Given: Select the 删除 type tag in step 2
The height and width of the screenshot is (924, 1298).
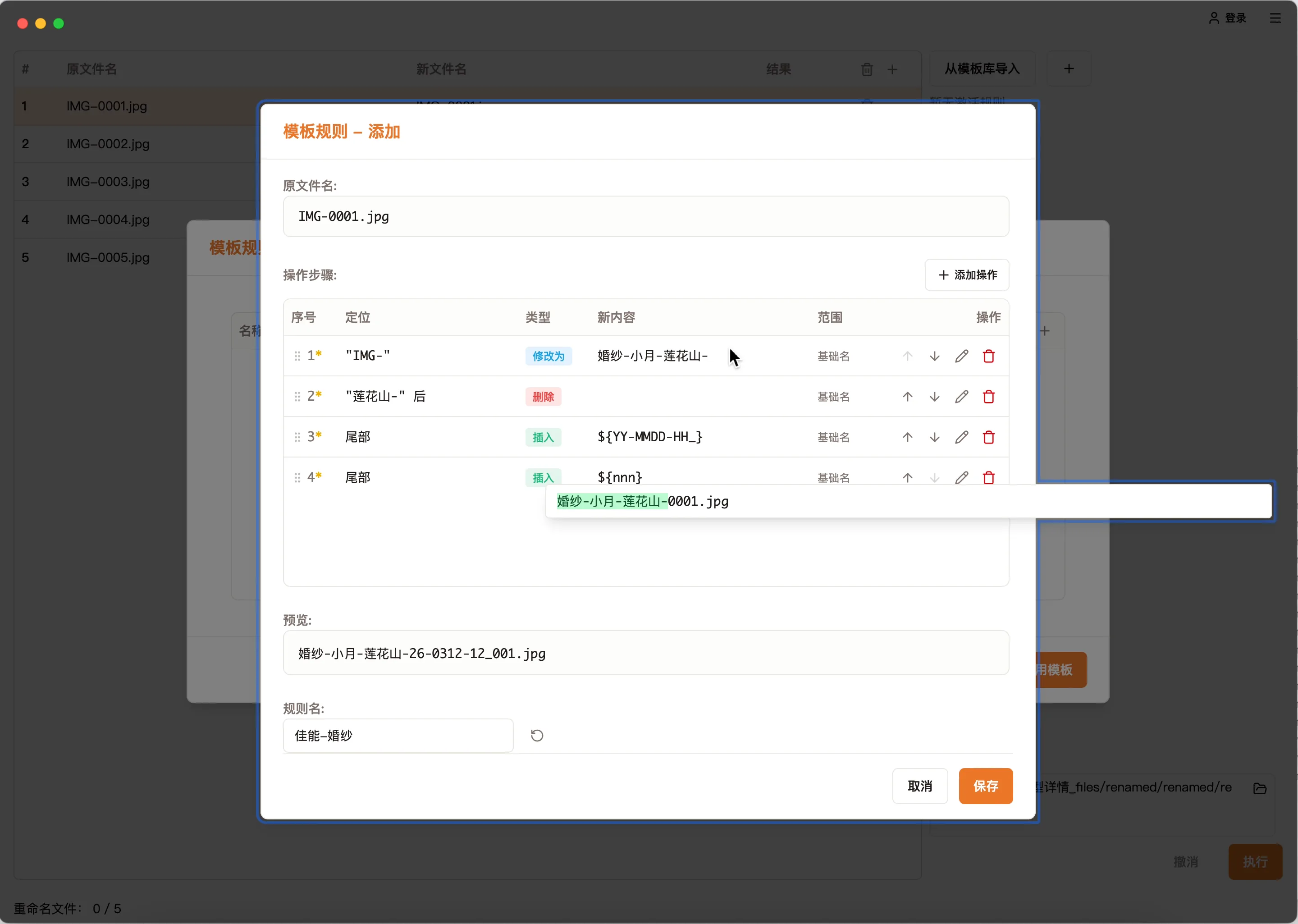Looking at the screenshot, I should 543,397.
